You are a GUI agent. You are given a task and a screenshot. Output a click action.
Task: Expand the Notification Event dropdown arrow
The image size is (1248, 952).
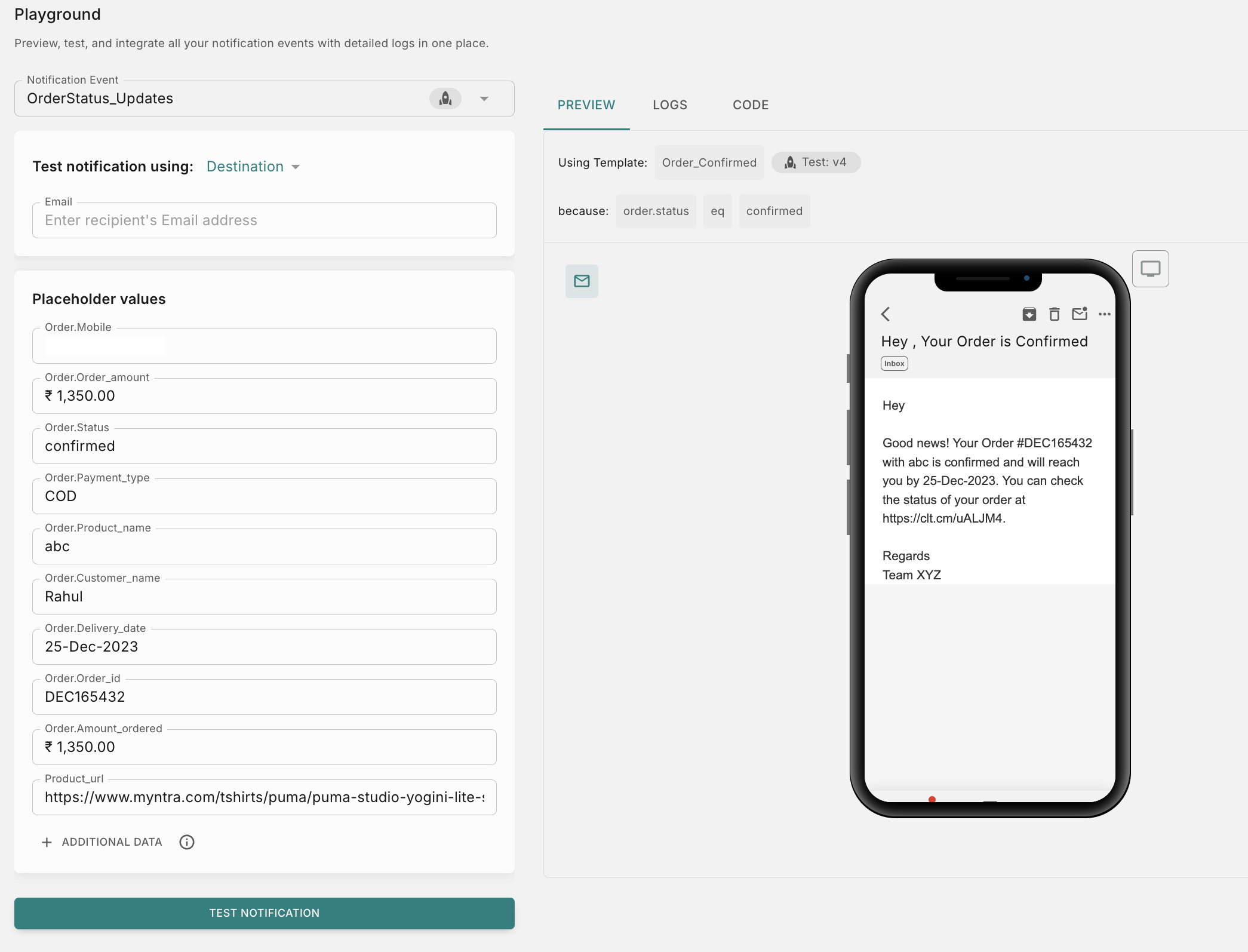click(484, 99)
